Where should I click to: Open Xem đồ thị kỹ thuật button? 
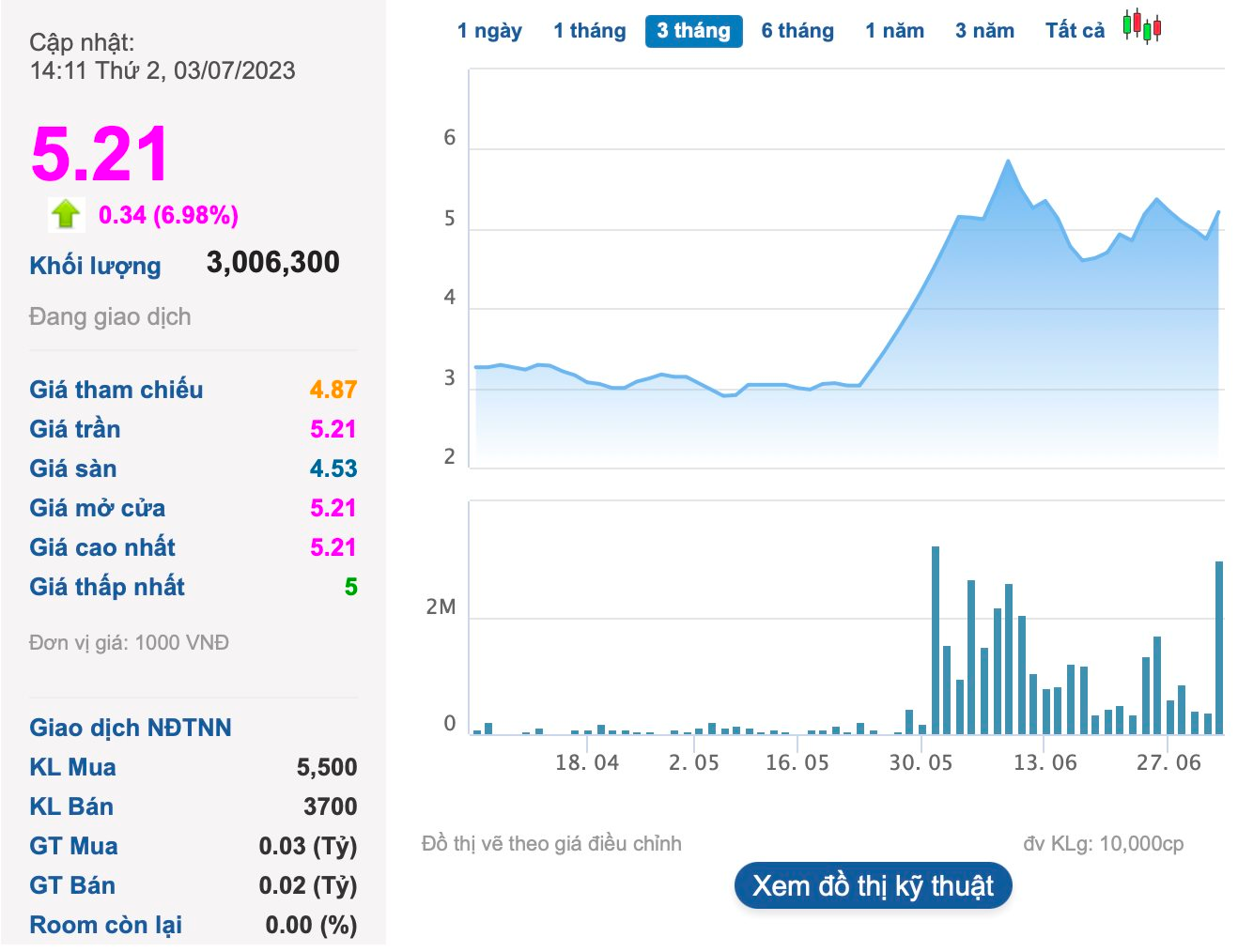873,885
